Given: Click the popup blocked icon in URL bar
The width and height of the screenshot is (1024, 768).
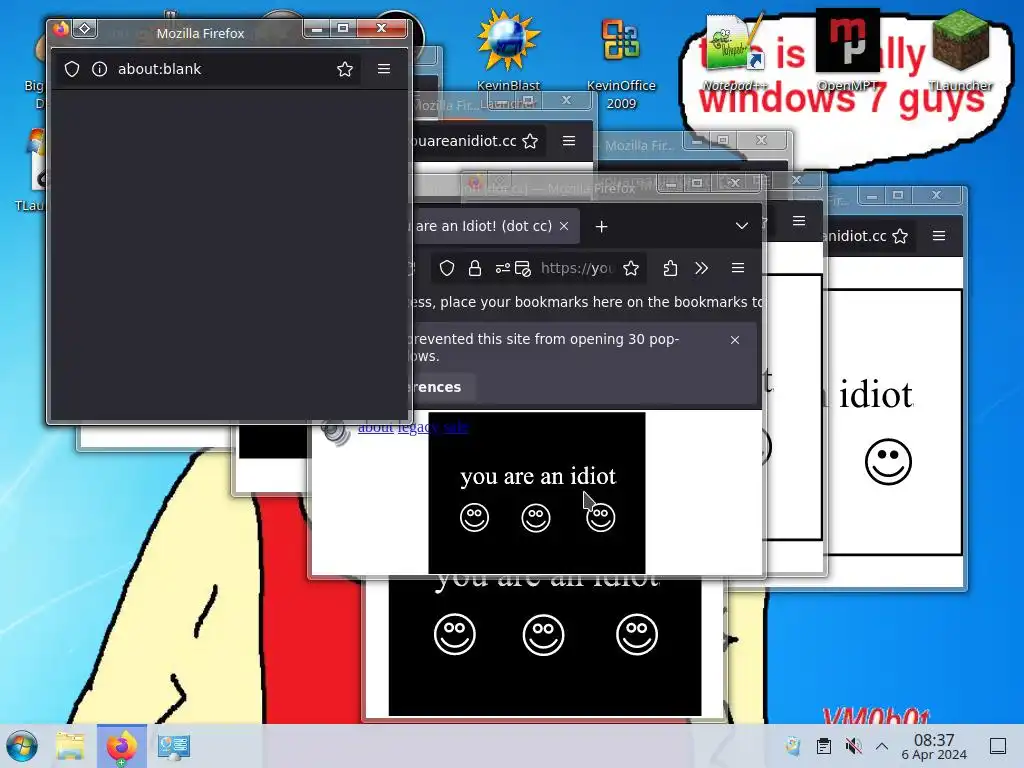Looking at the screenshot, I should (523, 268).
